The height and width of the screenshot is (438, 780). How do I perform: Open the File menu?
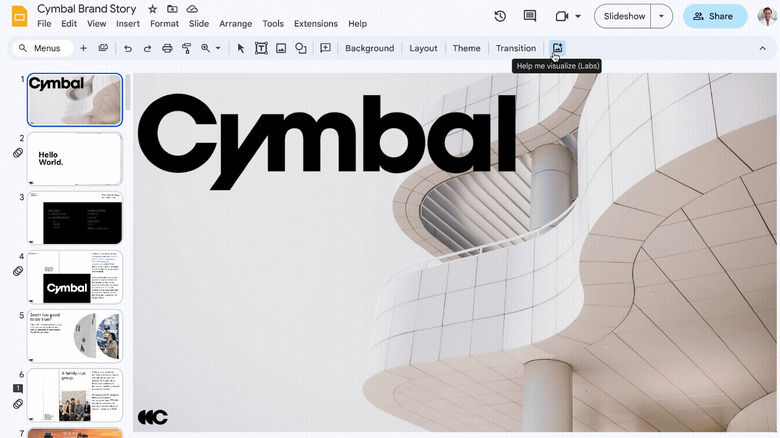pos(44,24)
